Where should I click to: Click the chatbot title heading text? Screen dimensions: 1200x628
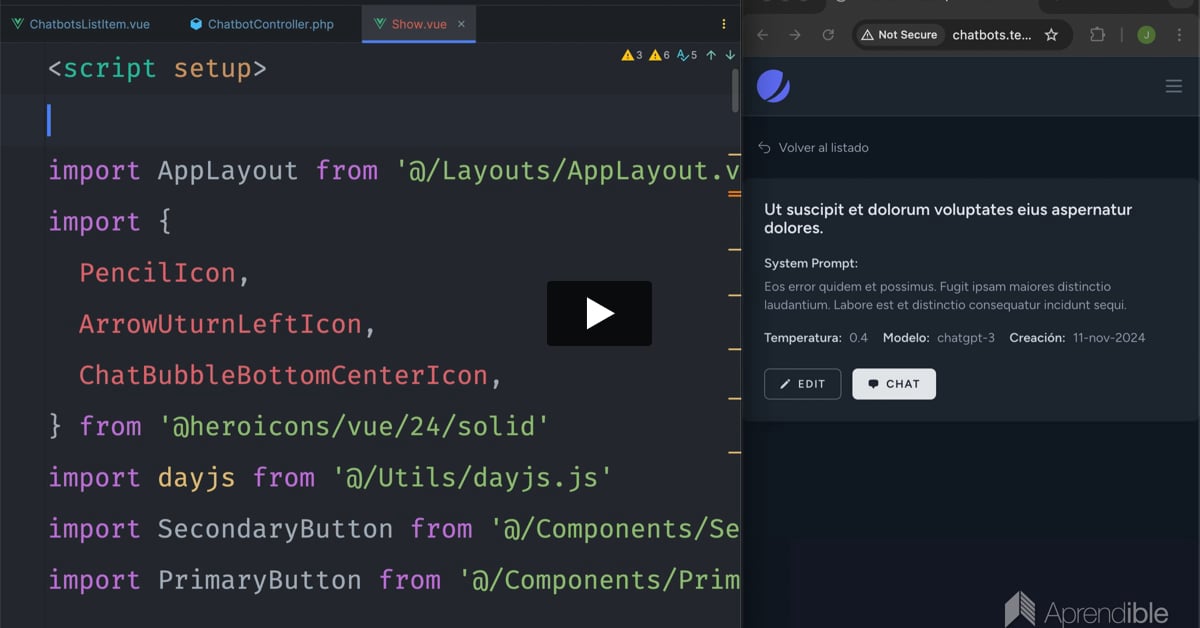click(x=948, y=219)
